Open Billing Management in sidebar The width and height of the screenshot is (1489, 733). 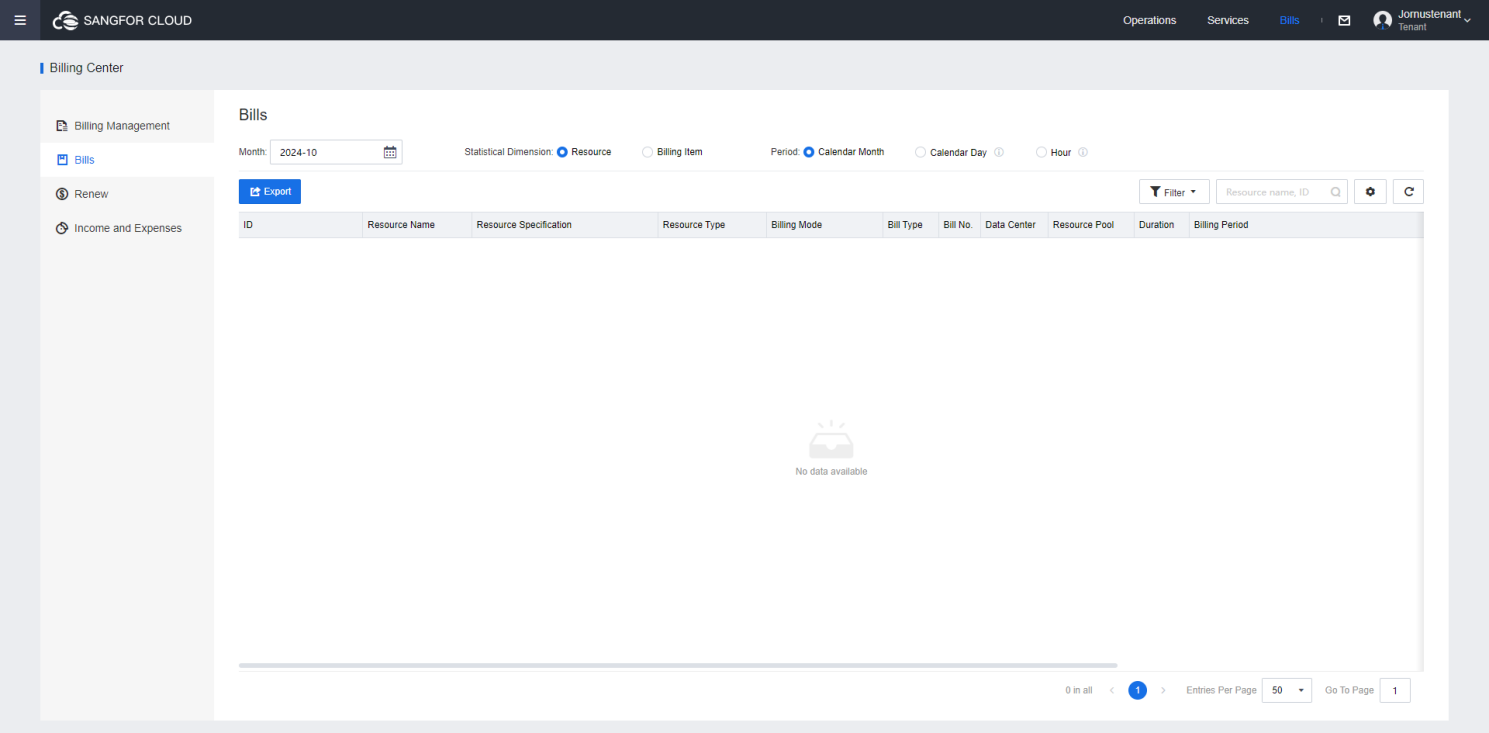click(127, 126)
